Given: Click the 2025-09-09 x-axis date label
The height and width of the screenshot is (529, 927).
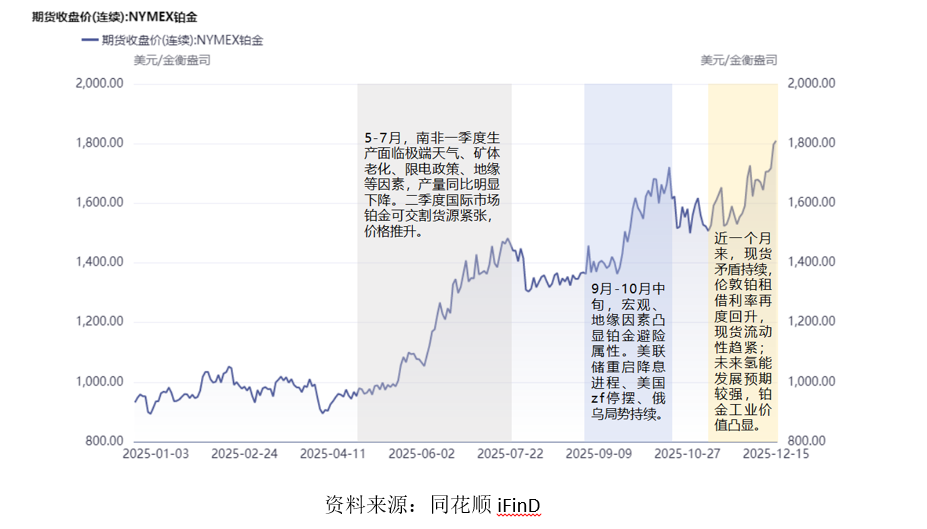Looking at the screenshot, I should pos(598,454).
